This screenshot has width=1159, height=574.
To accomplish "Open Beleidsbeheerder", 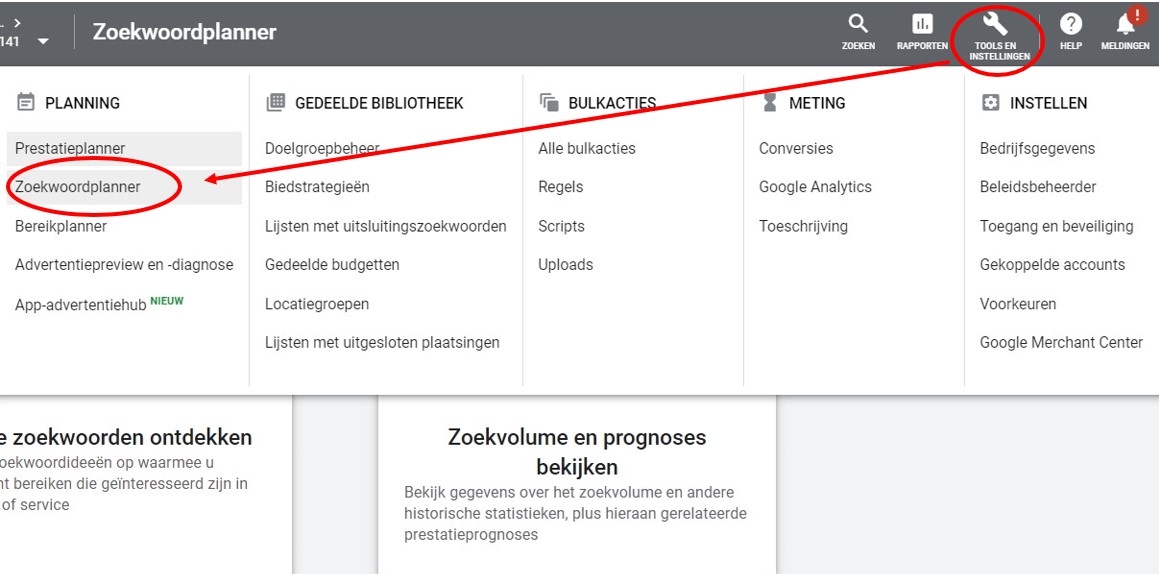I will [x=1038, y=187].
